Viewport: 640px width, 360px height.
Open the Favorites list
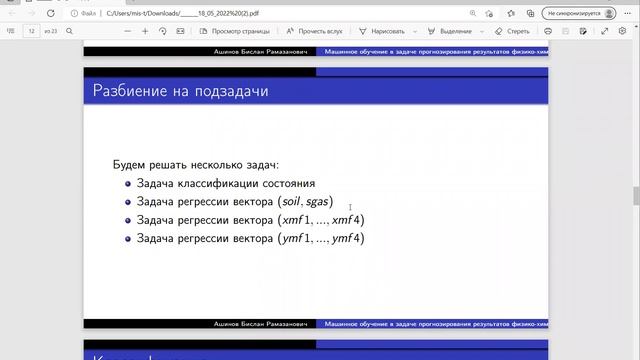click(511, 13)
